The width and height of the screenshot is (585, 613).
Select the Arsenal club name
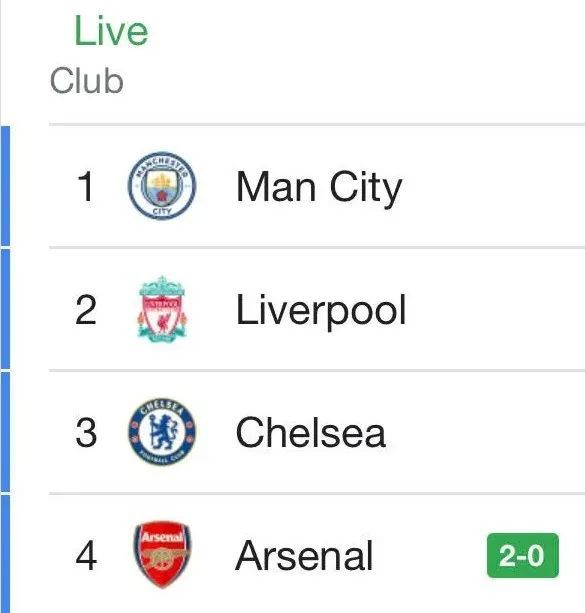[x=304, y=555]
